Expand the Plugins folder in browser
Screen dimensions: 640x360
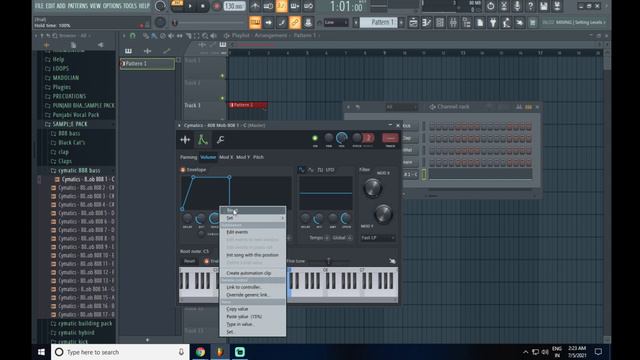(x=62, y=87)
